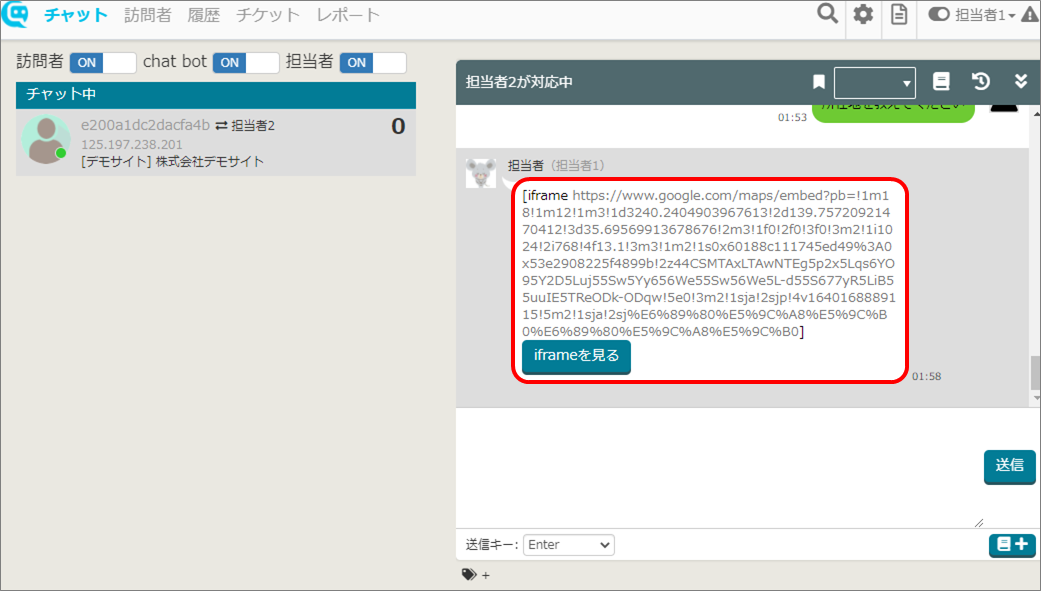Click the chat scrollbar up arrow
The height and width of the screenshot is (591, 1041).
point(1036,114)
